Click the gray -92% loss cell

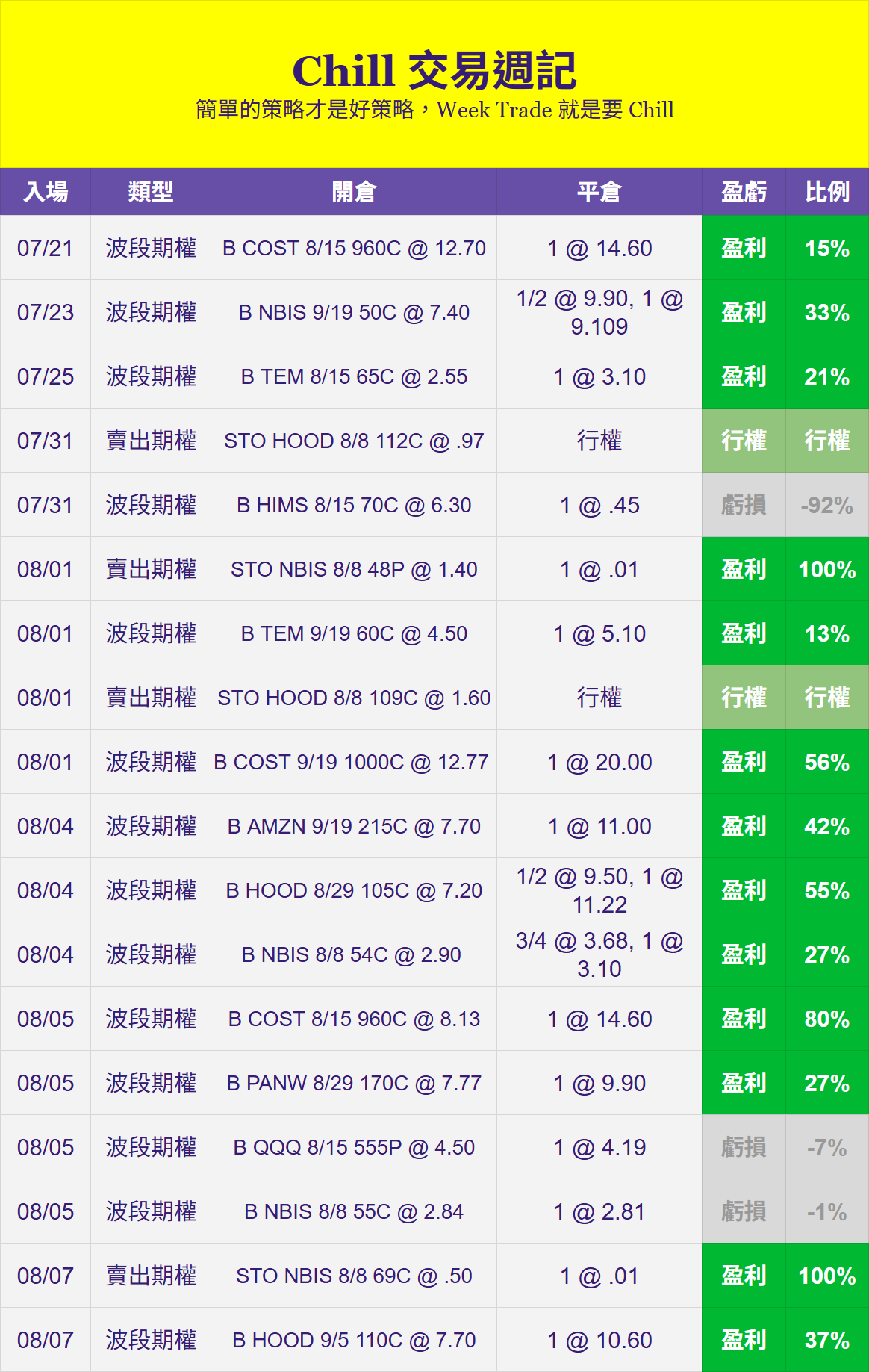(826, 505)
